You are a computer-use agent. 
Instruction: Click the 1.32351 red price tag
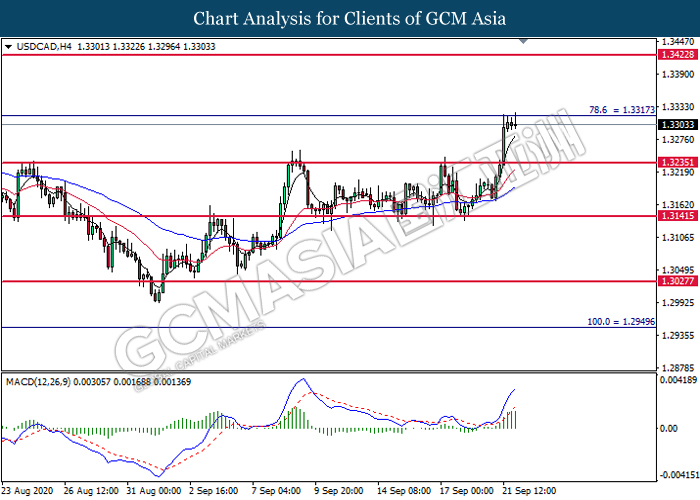click(677, 162)
